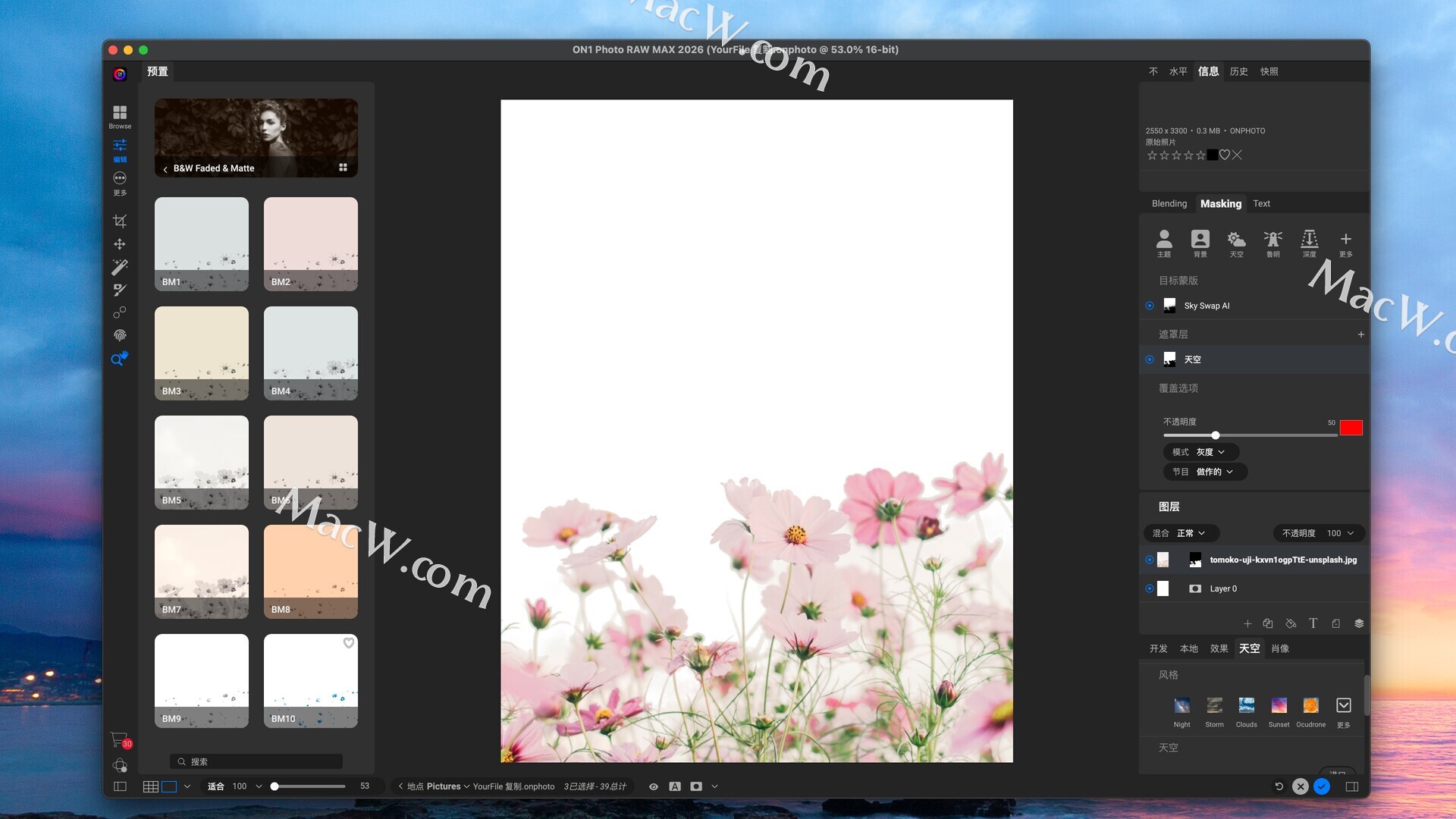Add a text layer with T icon
Screen dimensions: 1456x819
point(1313,623)
